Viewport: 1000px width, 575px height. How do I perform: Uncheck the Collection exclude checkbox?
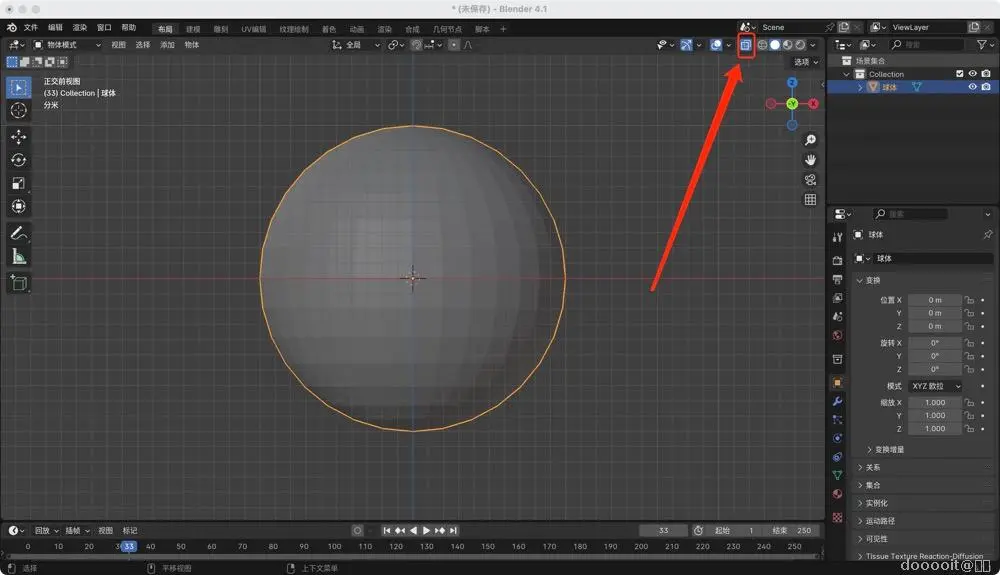pos(960,74)
